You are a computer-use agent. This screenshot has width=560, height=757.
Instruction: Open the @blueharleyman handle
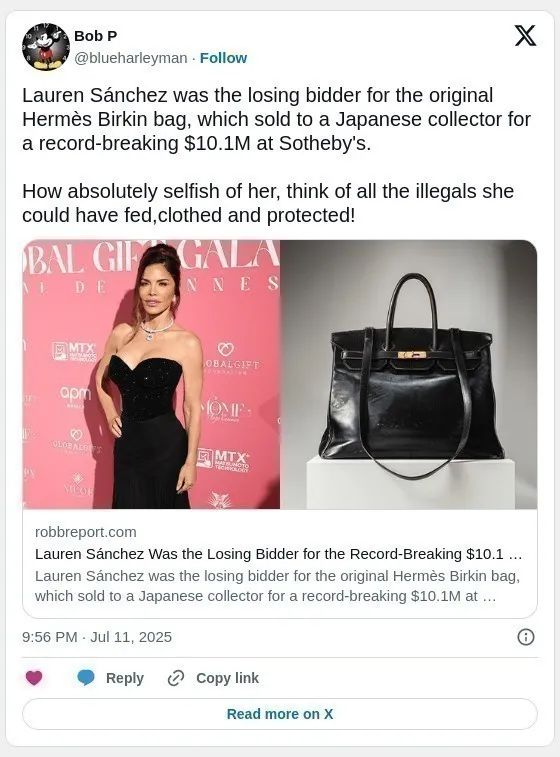[130, 58]
